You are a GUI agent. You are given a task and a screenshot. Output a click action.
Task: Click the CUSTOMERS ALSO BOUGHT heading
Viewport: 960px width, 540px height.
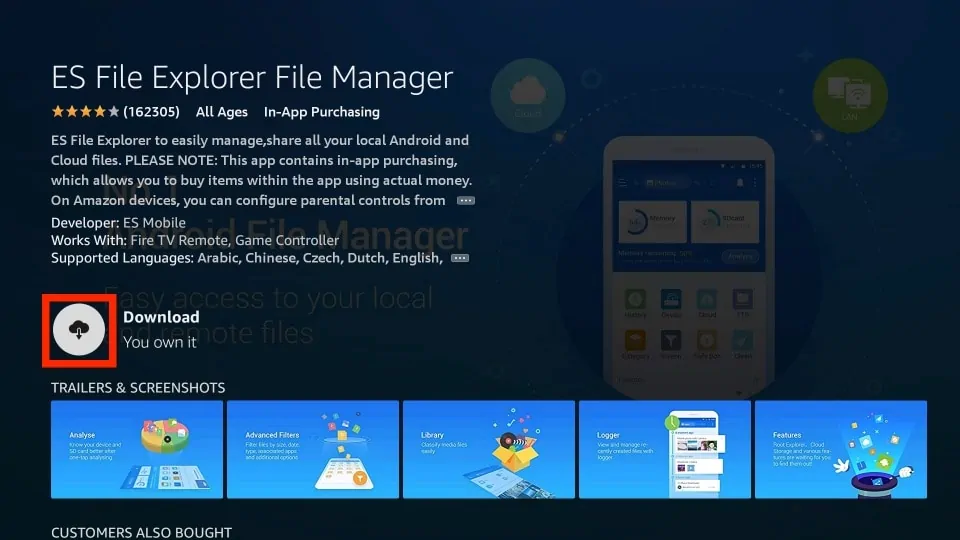[141, 533]
